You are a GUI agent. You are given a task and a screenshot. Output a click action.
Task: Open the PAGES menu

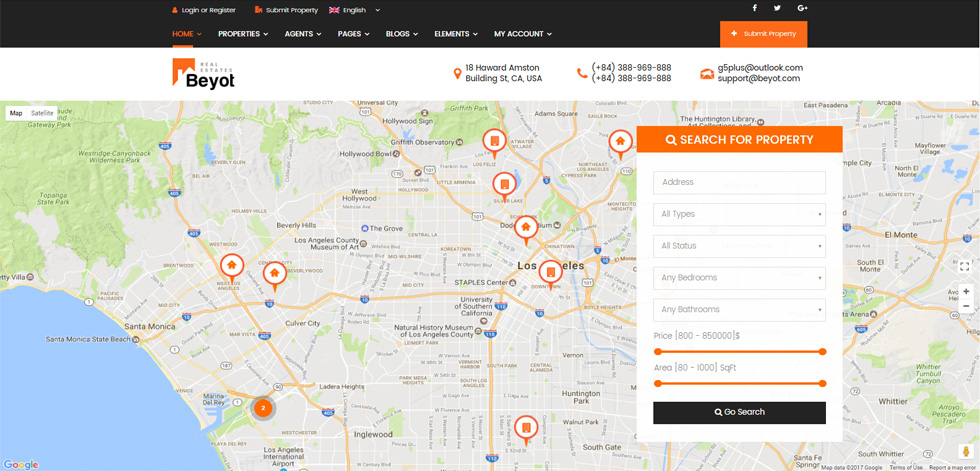(354, 34)
